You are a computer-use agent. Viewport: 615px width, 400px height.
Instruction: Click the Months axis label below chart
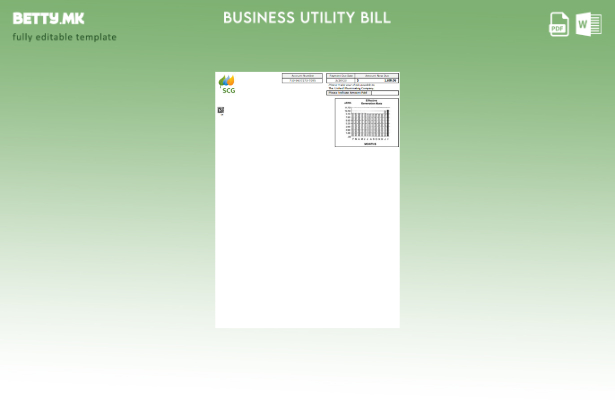[370, 143]
